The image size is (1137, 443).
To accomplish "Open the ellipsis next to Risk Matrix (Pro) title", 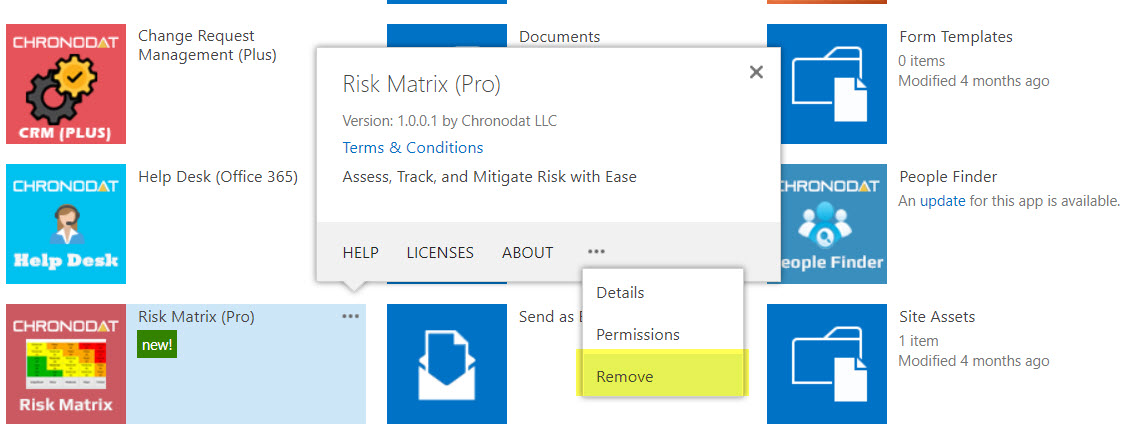I will click(350, 317).
